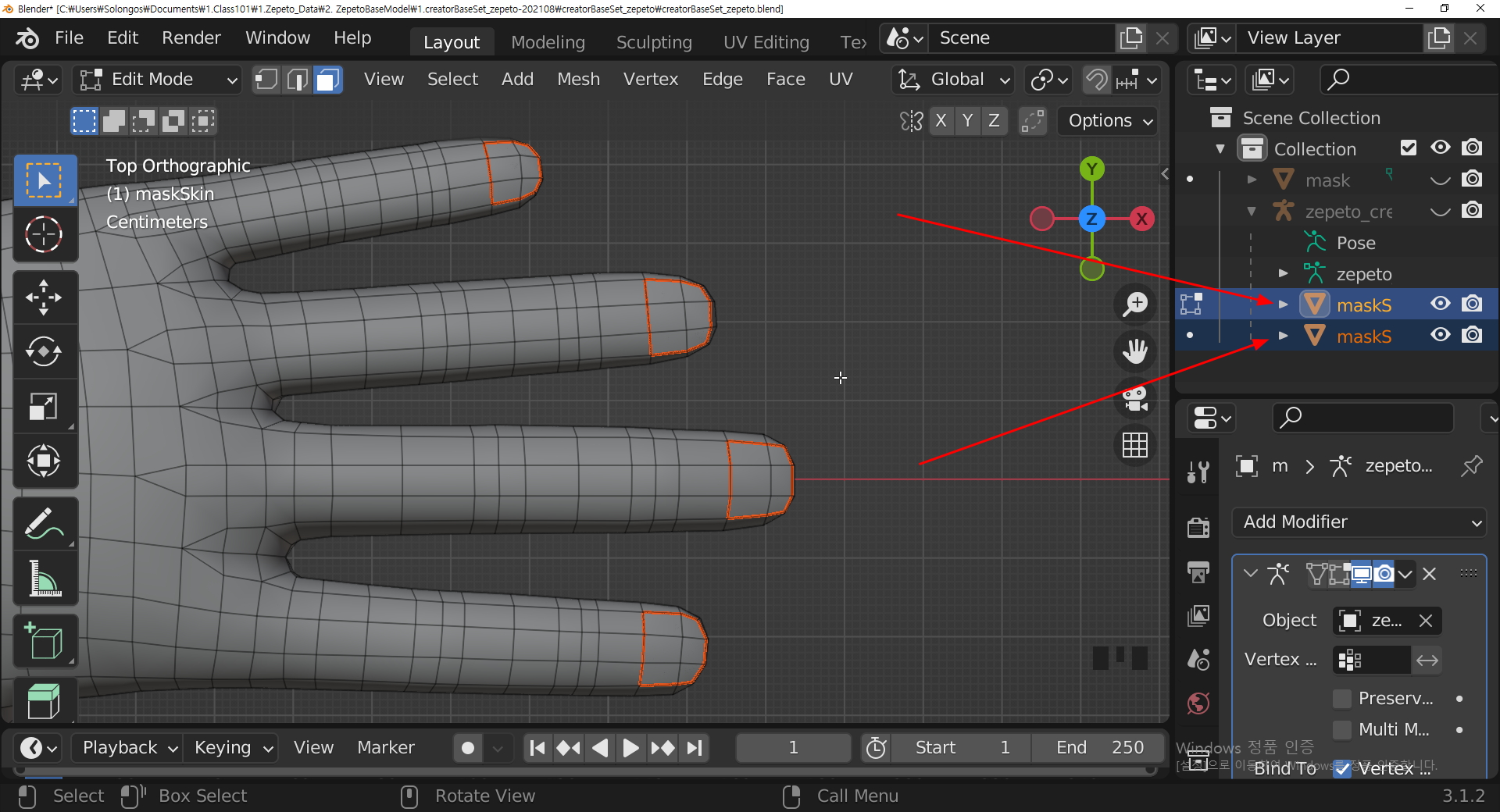The image size is (1500, 812).
Task: Open the Render properties tab
Action: coord(1198,528)
